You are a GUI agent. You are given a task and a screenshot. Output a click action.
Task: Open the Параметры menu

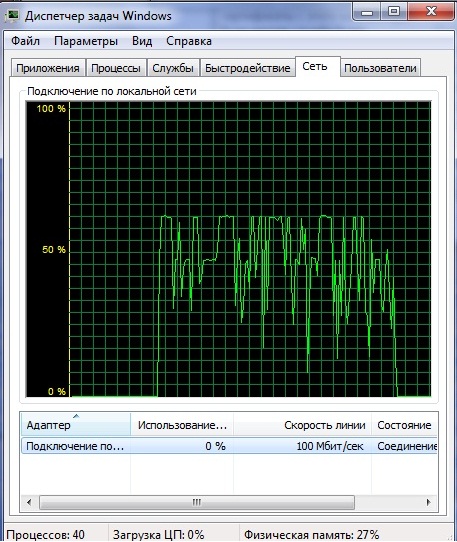click(86, 41)
